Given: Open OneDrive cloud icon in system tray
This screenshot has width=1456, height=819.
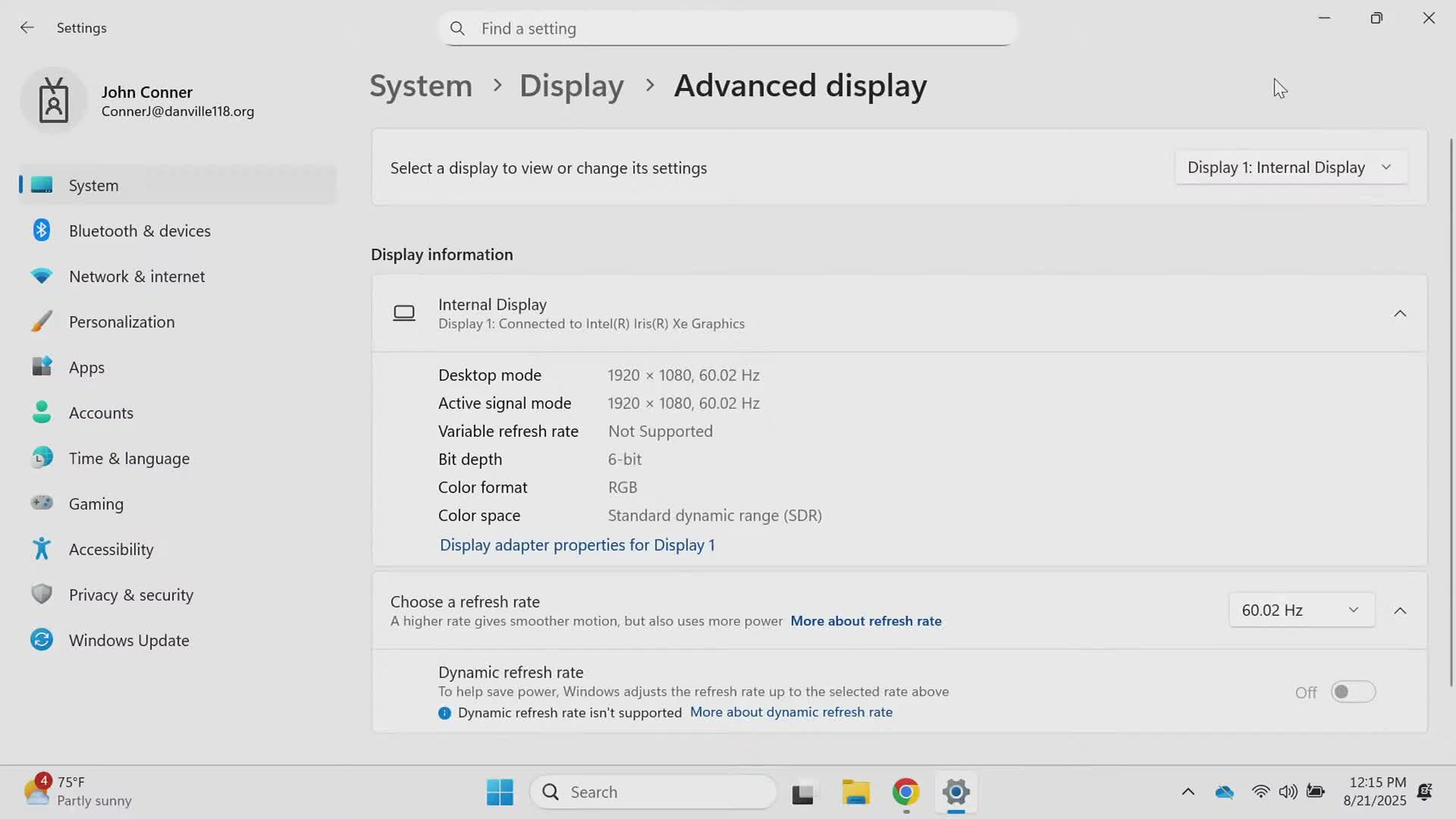Looking at the screenshot, I should tap(1224, 791).
